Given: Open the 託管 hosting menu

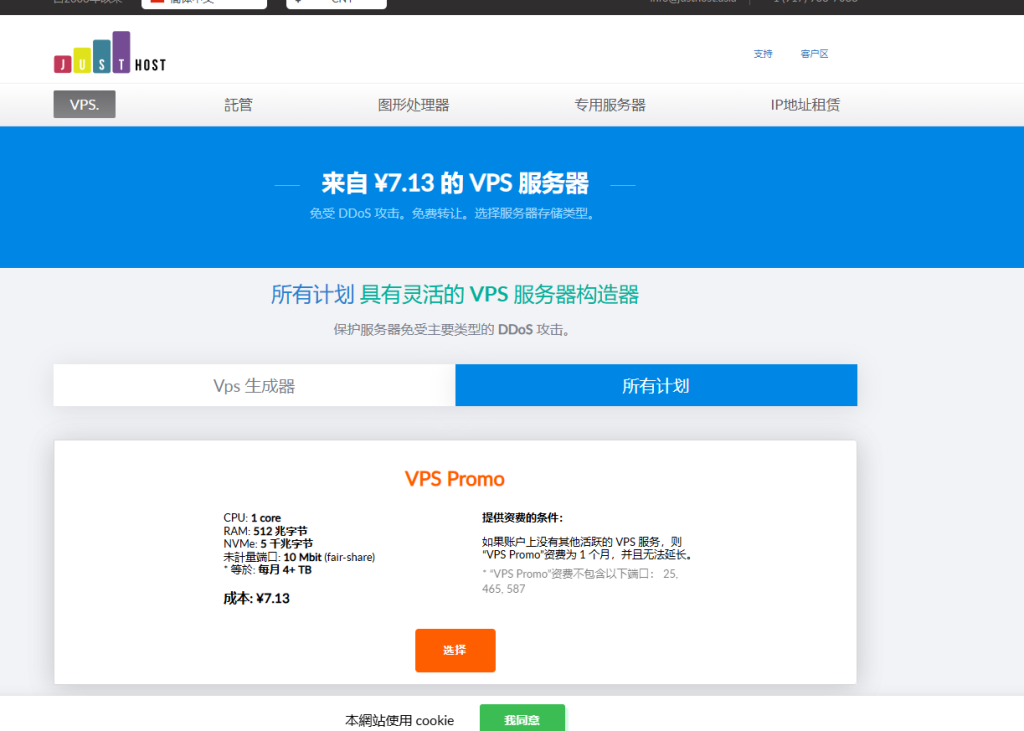Looking at the screenshot, I should [x=238, y=104].
